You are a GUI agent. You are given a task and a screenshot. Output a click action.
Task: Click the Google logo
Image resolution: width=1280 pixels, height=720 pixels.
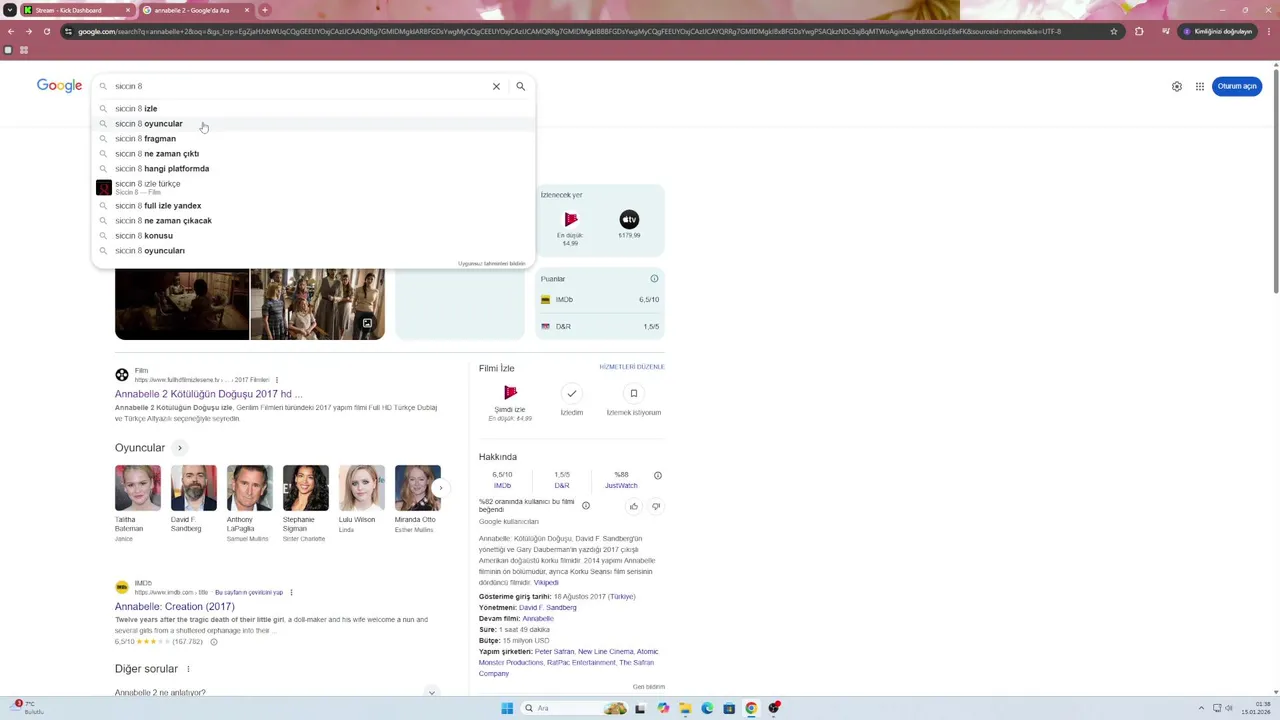[x=59, y=86]
